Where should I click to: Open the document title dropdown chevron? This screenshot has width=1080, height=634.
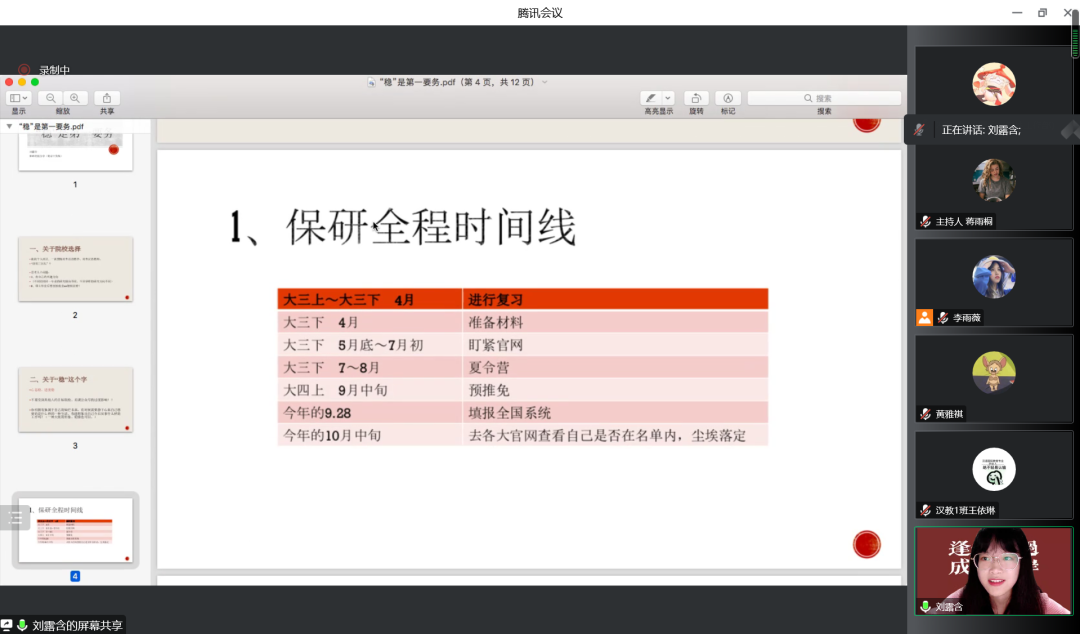click(x=545, y=82)
